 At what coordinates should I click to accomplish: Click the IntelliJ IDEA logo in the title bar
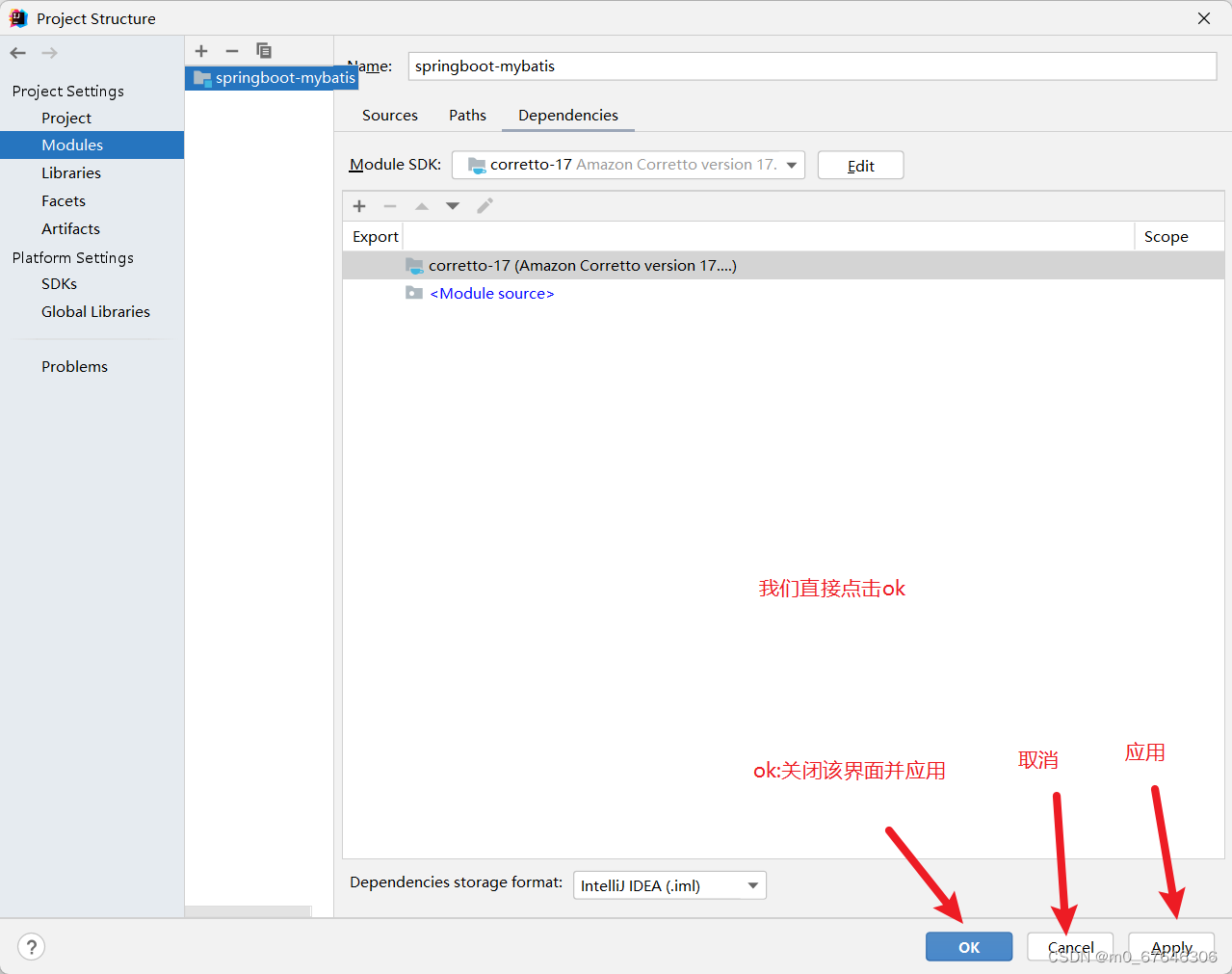tap(18, 18)
